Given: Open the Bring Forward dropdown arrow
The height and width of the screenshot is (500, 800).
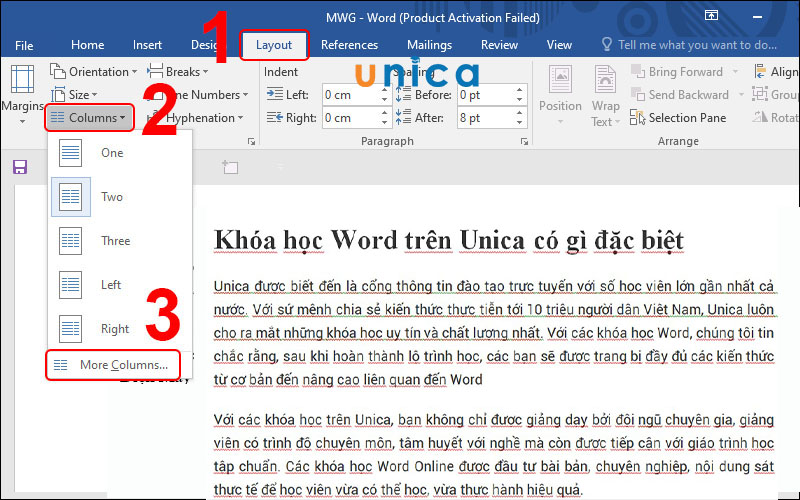Looking at the screenshot, I should point(735,71).
